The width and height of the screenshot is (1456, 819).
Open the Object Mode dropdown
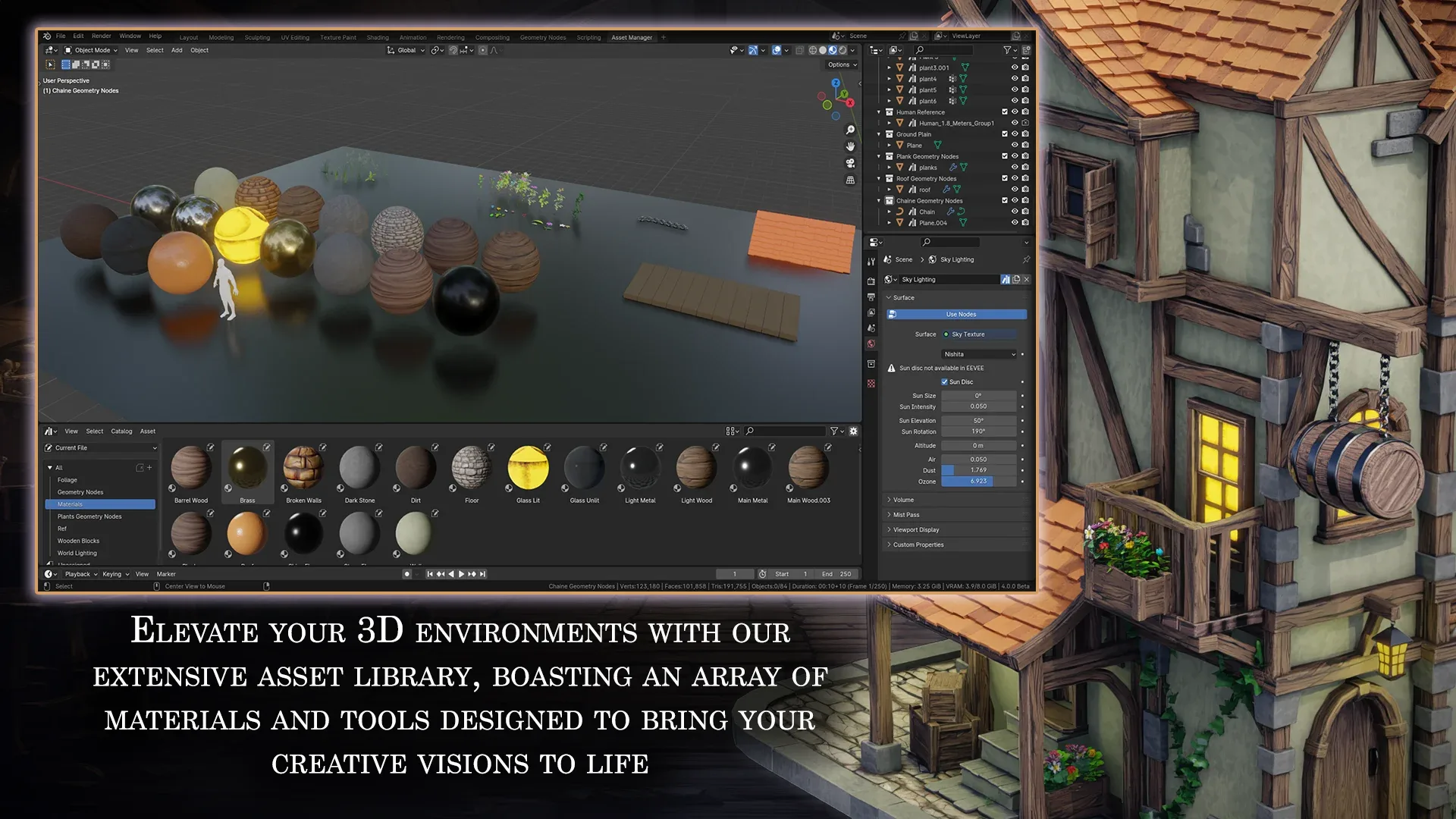coord(92,51)
